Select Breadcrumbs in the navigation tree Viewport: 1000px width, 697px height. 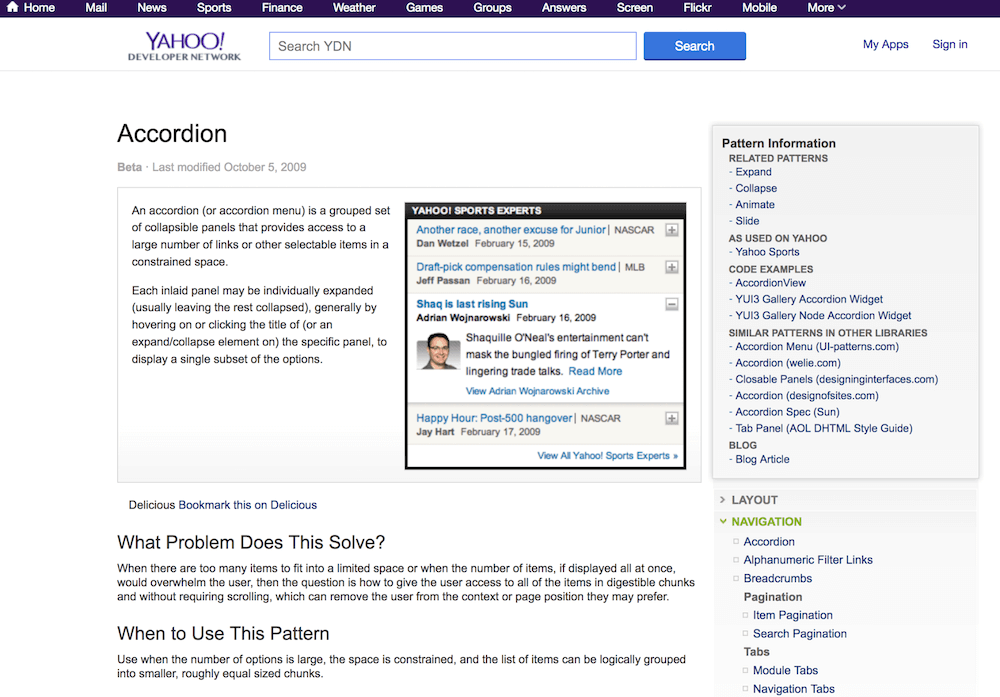pos(777,578)
